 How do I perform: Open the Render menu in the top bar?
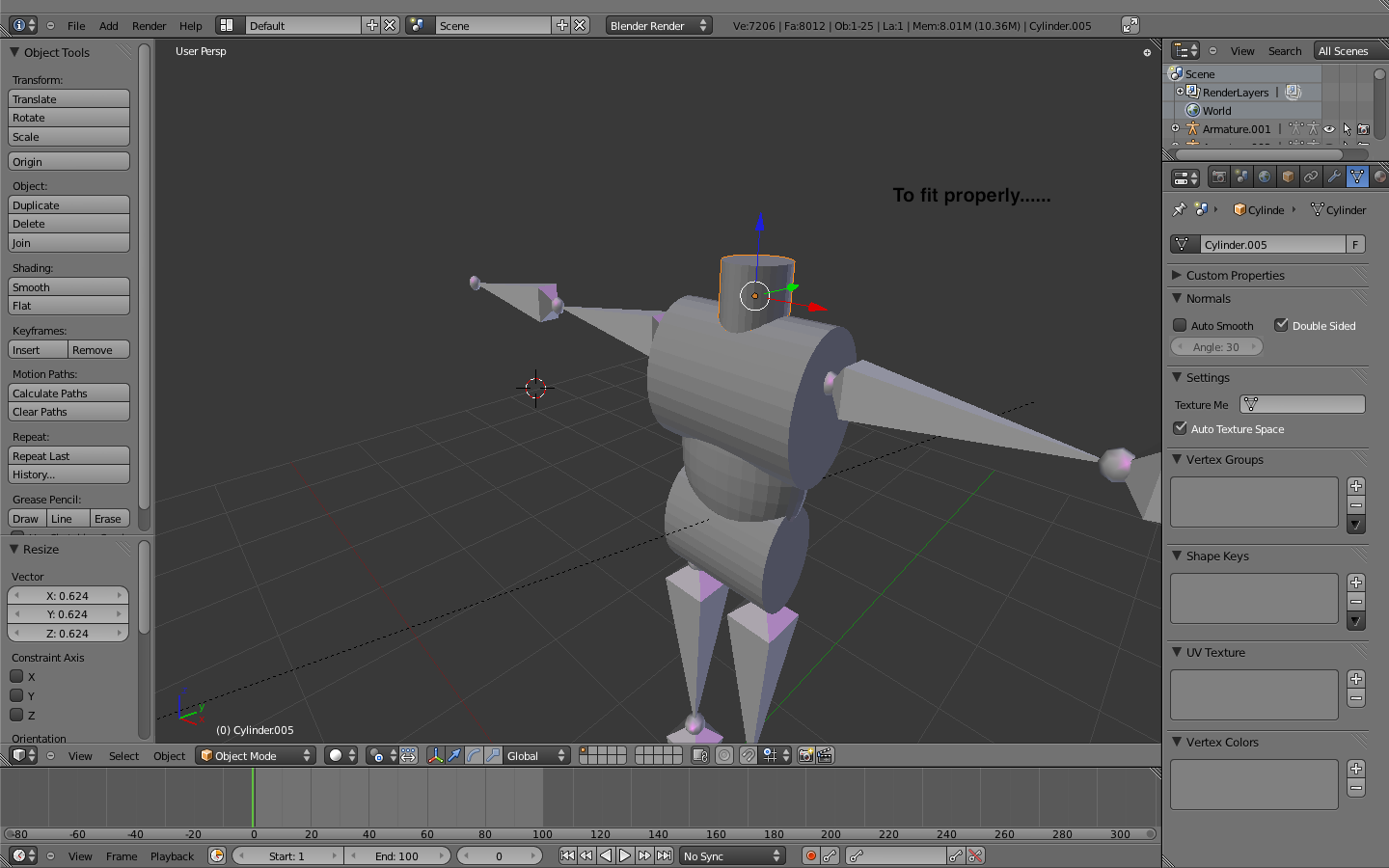click(149, 26)
